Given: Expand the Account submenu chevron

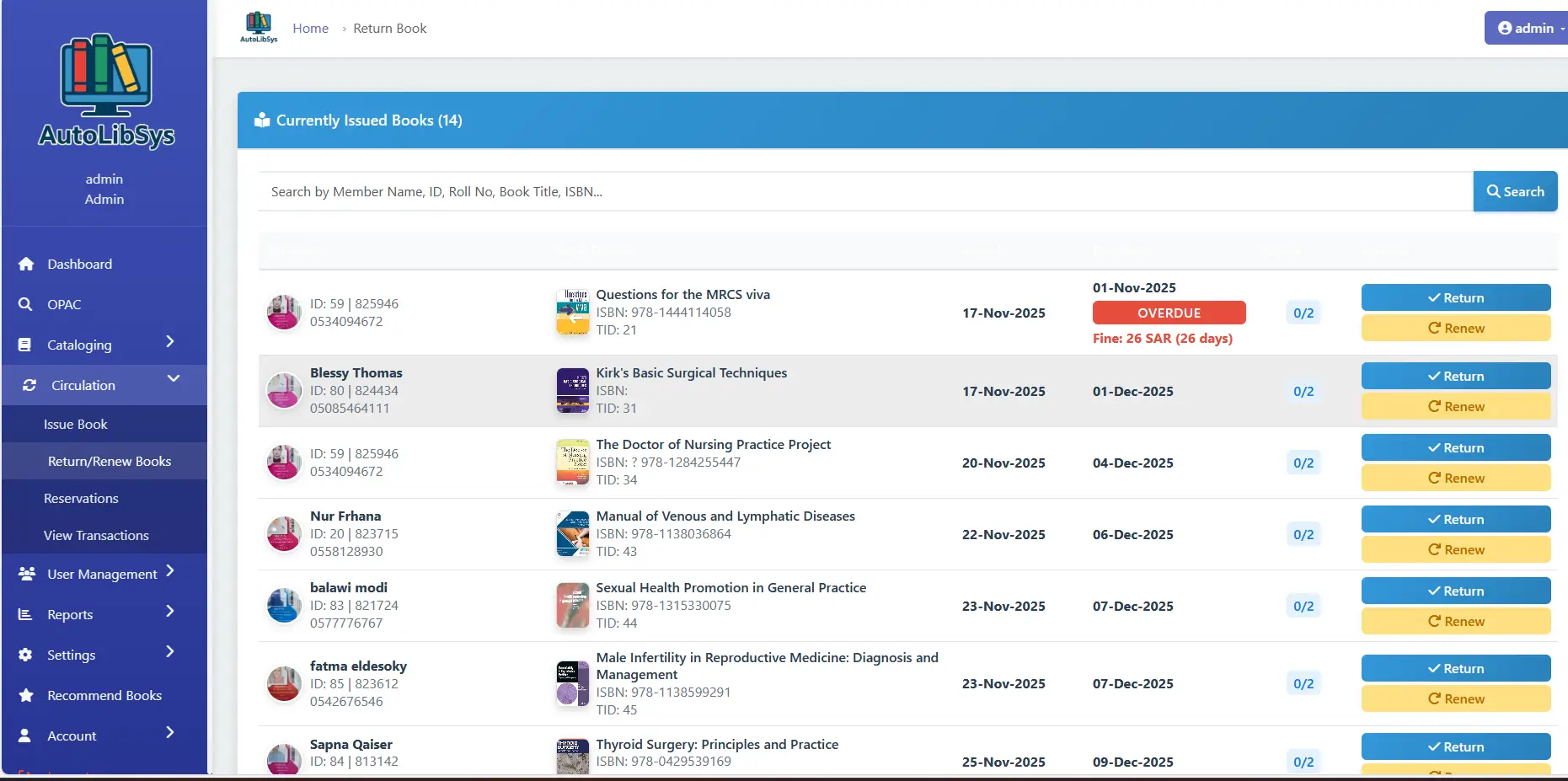Looking at the screenshot, I should (170, 732).
